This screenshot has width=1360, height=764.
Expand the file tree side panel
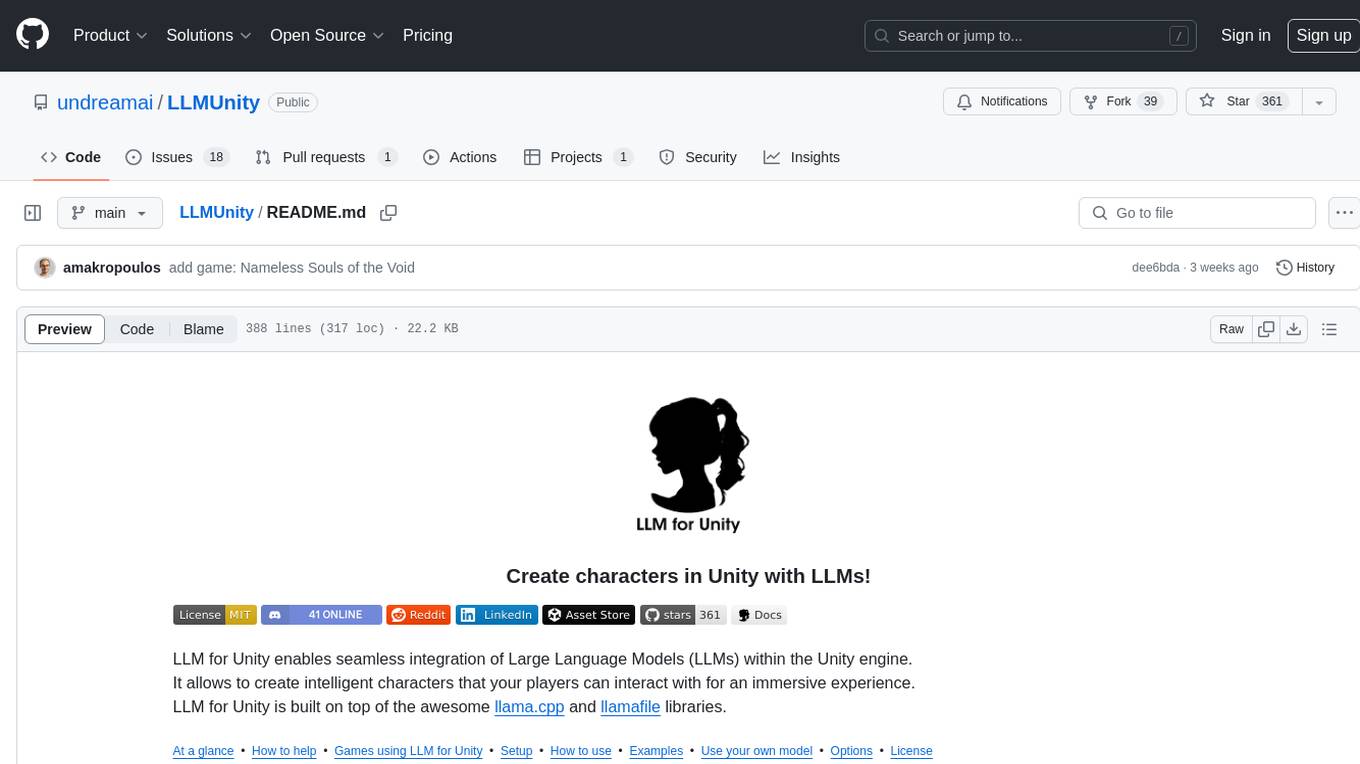coord(33,213)
